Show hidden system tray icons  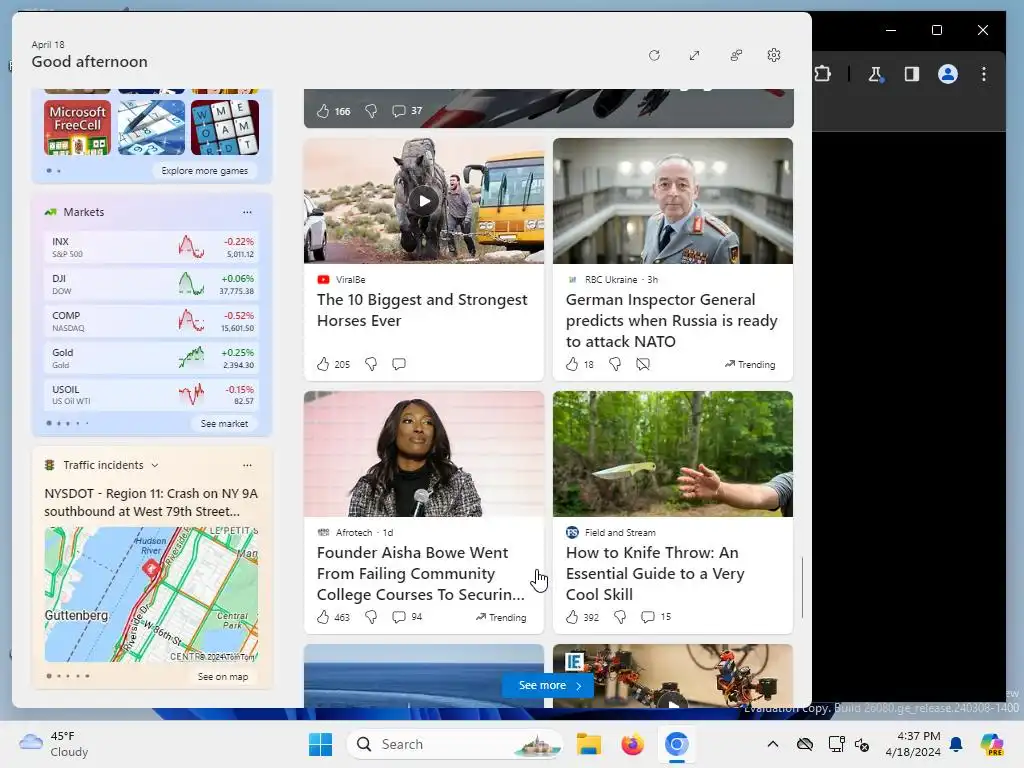[x=773, y=744]
